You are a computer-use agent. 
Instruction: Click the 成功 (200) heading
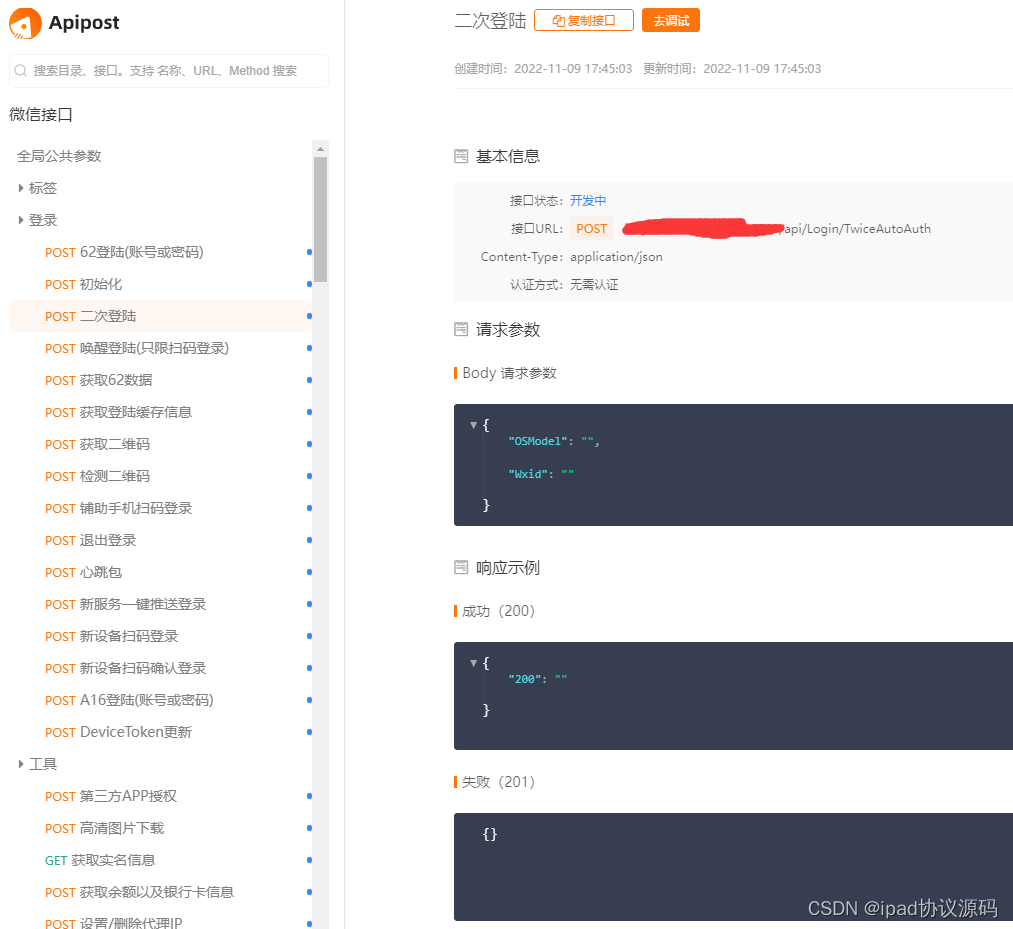coord(498,611)
